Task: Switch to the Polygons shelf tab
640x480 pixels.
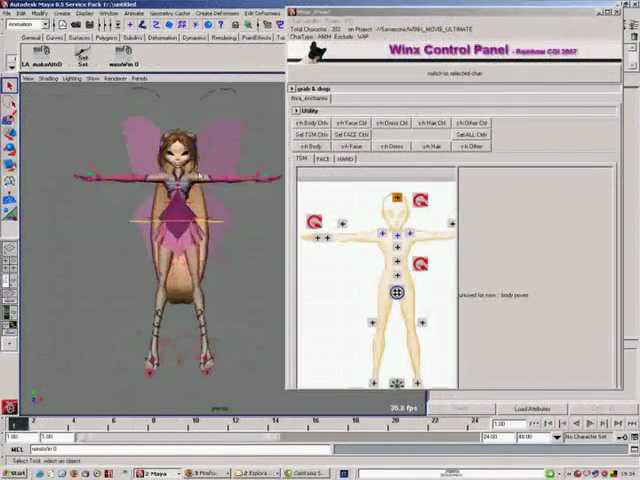Action: (106, 38)
